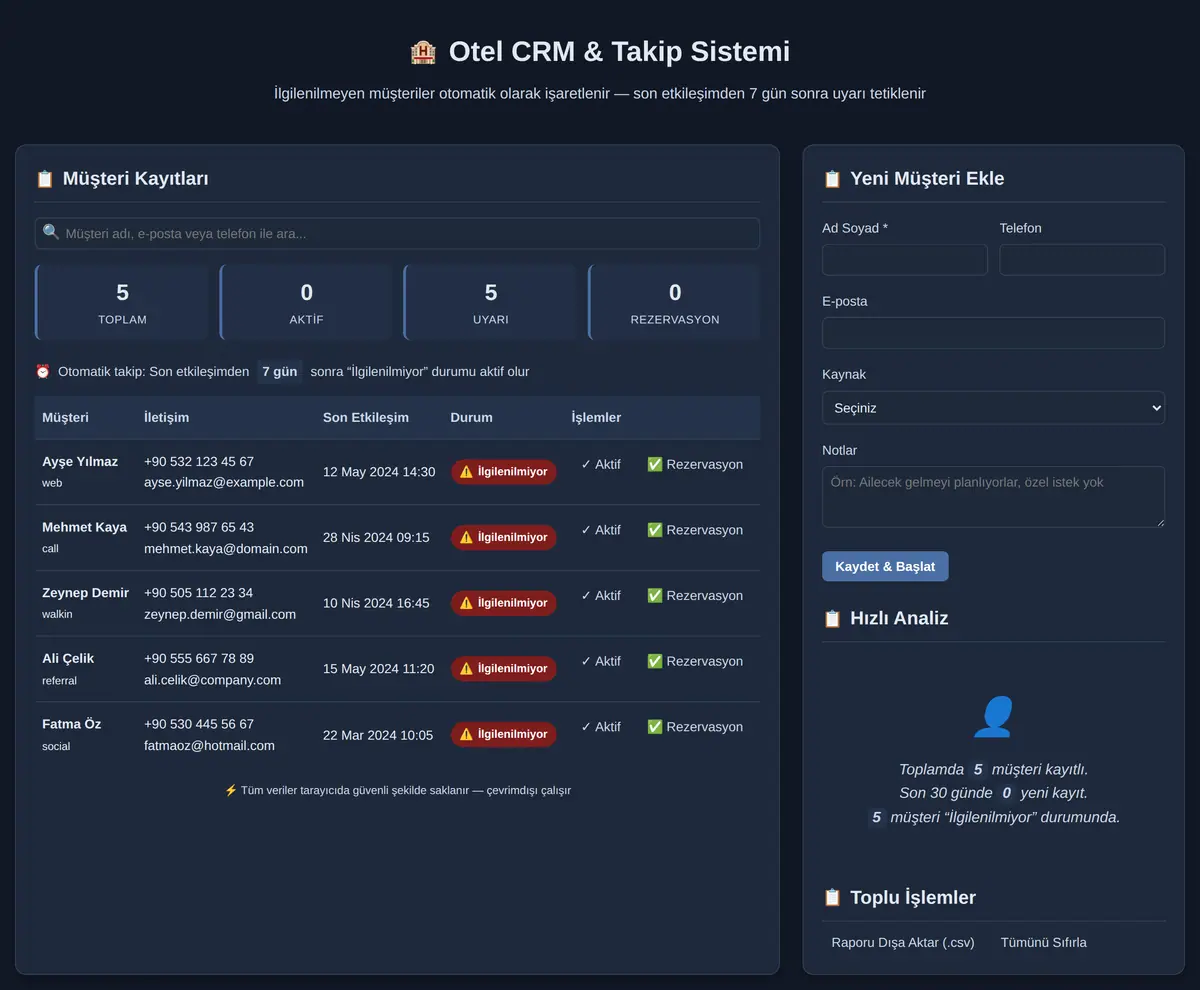Click the Kaydet & Başlat button
The width and height of the screenshot is (1200, 990).
click(x=885, y=566)
